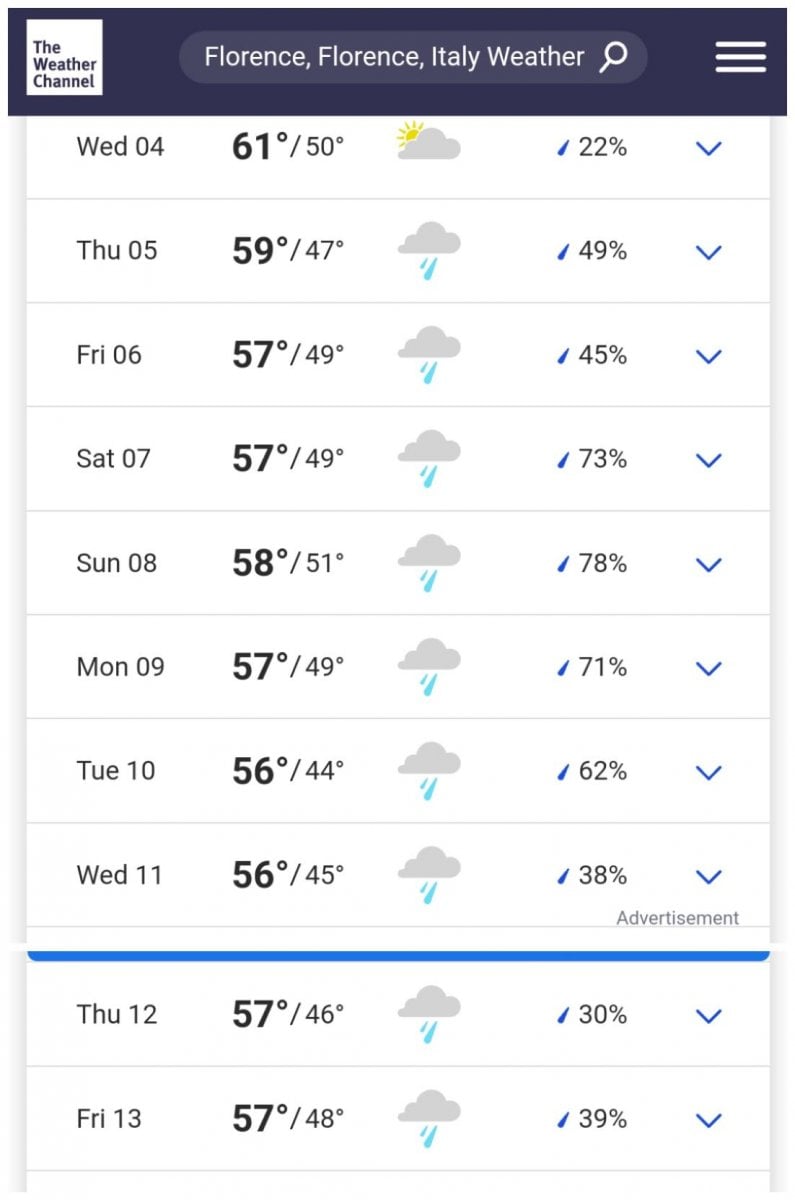The width and height of the screenshot is (795, 1200).
Task: Click the partly sunny icon for Wed 04
Action: 428,142
